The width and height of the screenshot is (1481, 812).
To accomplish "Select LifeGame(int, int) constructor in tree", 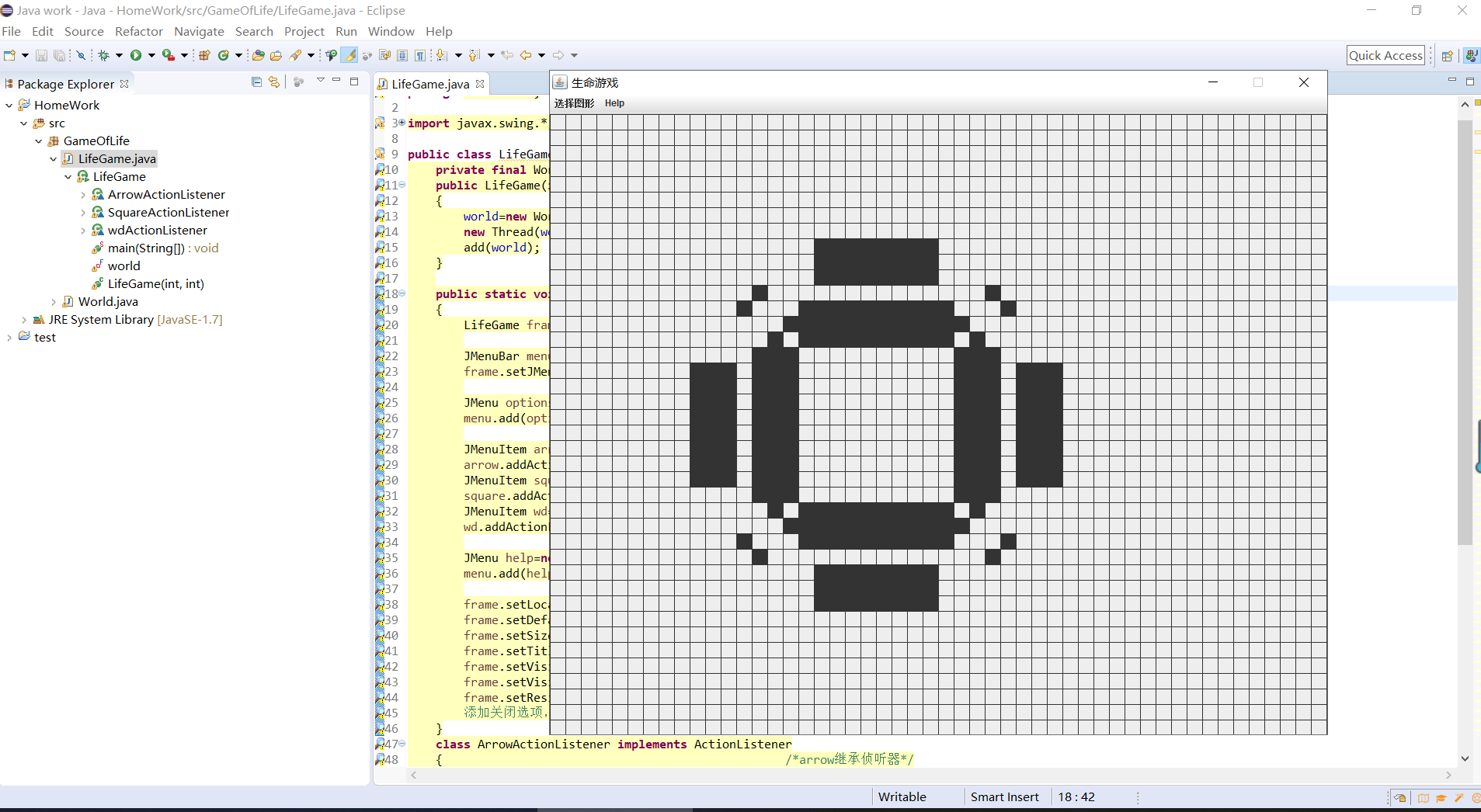I will point(156,284).
